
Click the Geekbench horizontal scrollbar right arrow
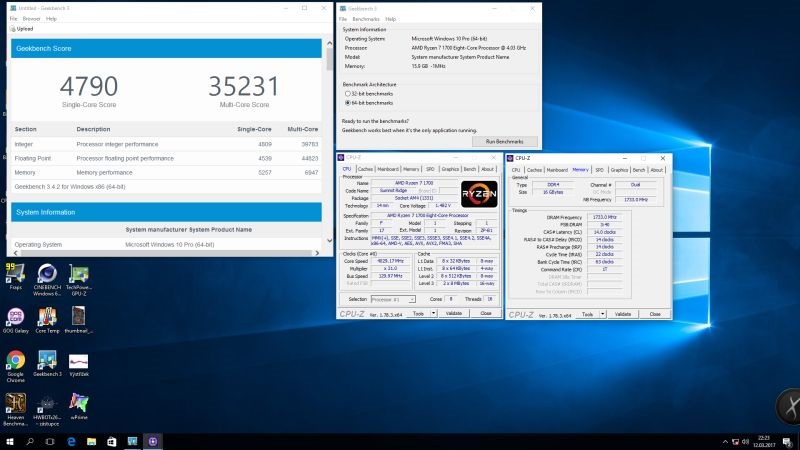[x=317, y=253]
